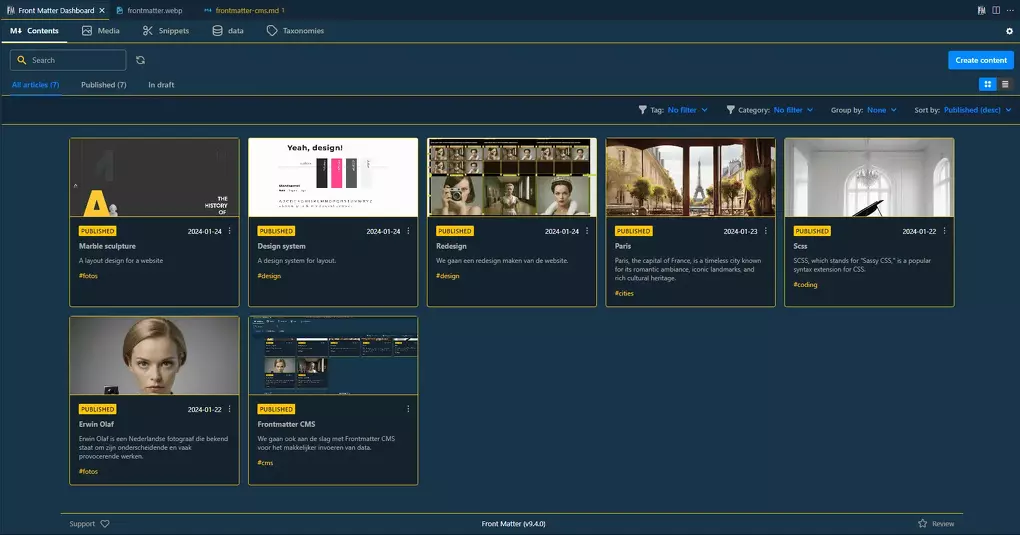Open the Paris Eiffel Tower thumbnail

tap(690, 177)
